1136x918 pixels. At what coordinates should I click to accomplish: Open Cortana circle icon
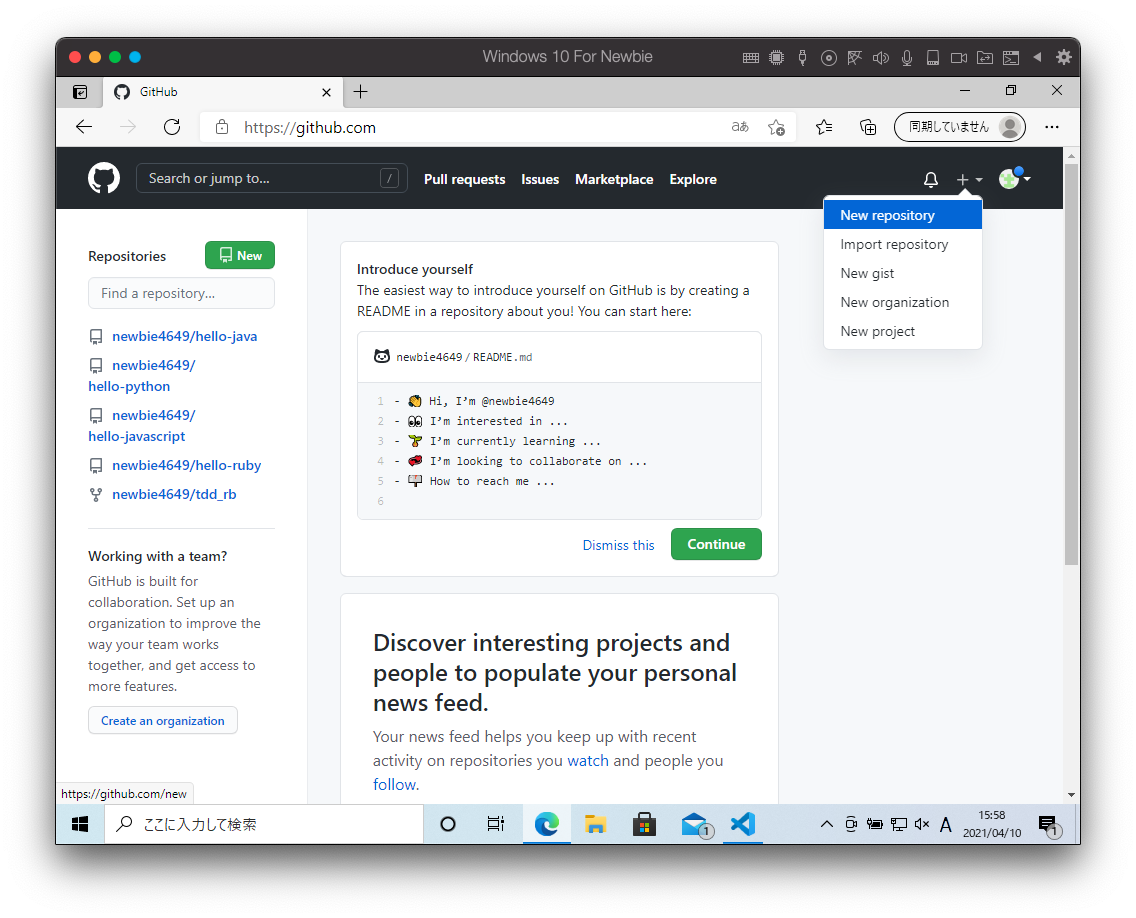(448, 825)
